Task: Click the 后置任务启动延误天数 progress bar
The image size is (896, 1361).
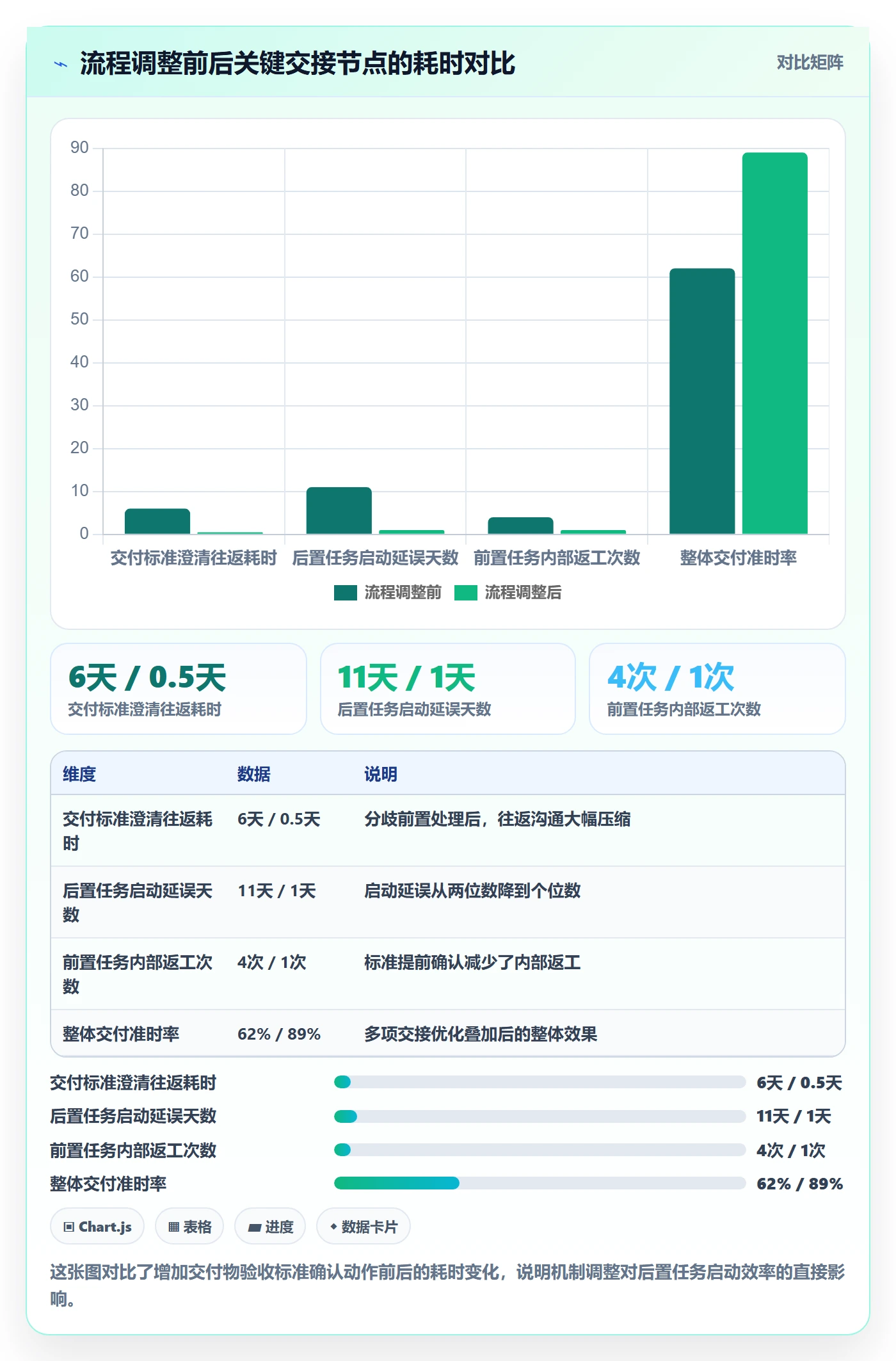Action: pos(540,1116)
